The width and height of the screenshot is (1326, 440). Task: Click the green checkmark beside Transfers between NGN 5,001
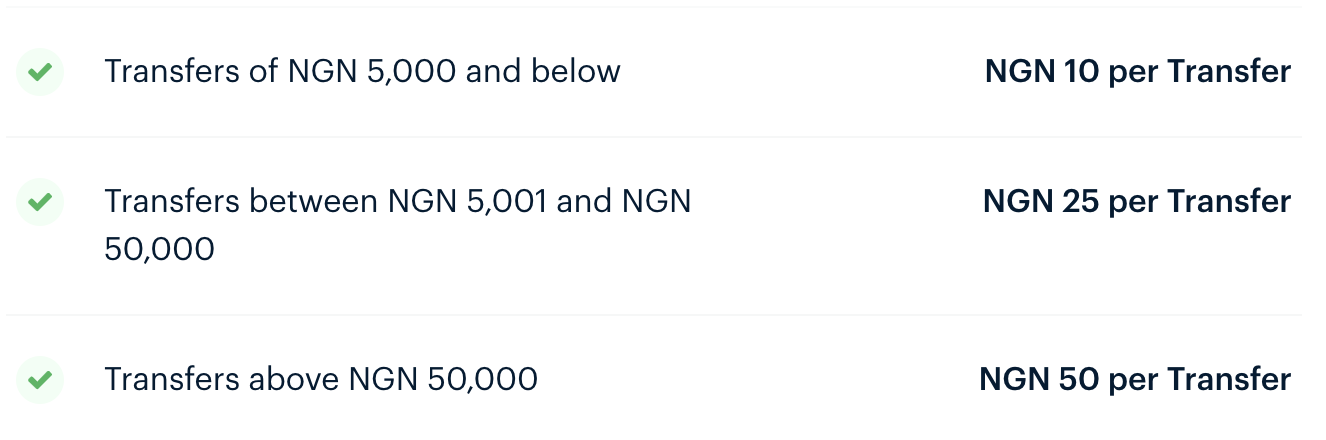coord(40,202)
